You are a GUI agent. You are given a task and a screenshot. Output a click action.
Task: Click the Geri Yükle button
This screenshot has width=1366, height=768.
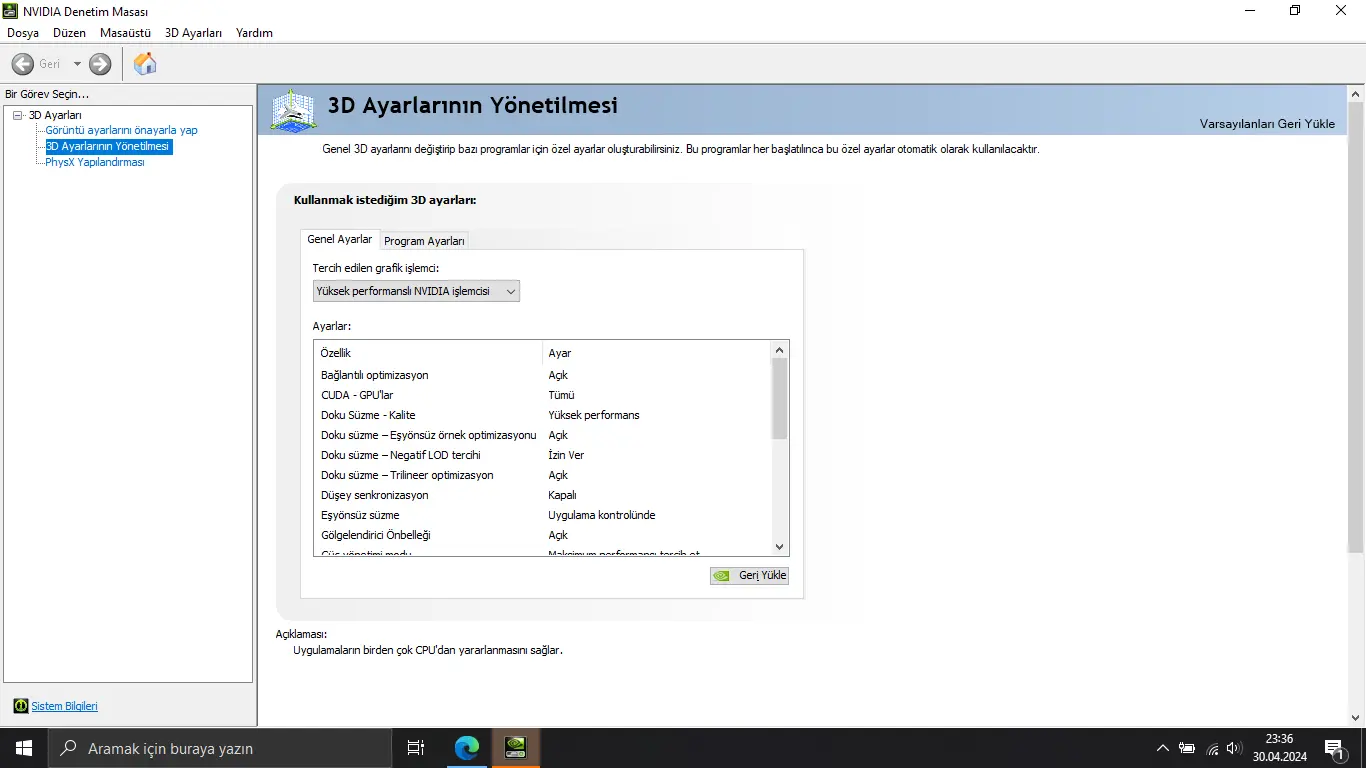click(750, 575)
